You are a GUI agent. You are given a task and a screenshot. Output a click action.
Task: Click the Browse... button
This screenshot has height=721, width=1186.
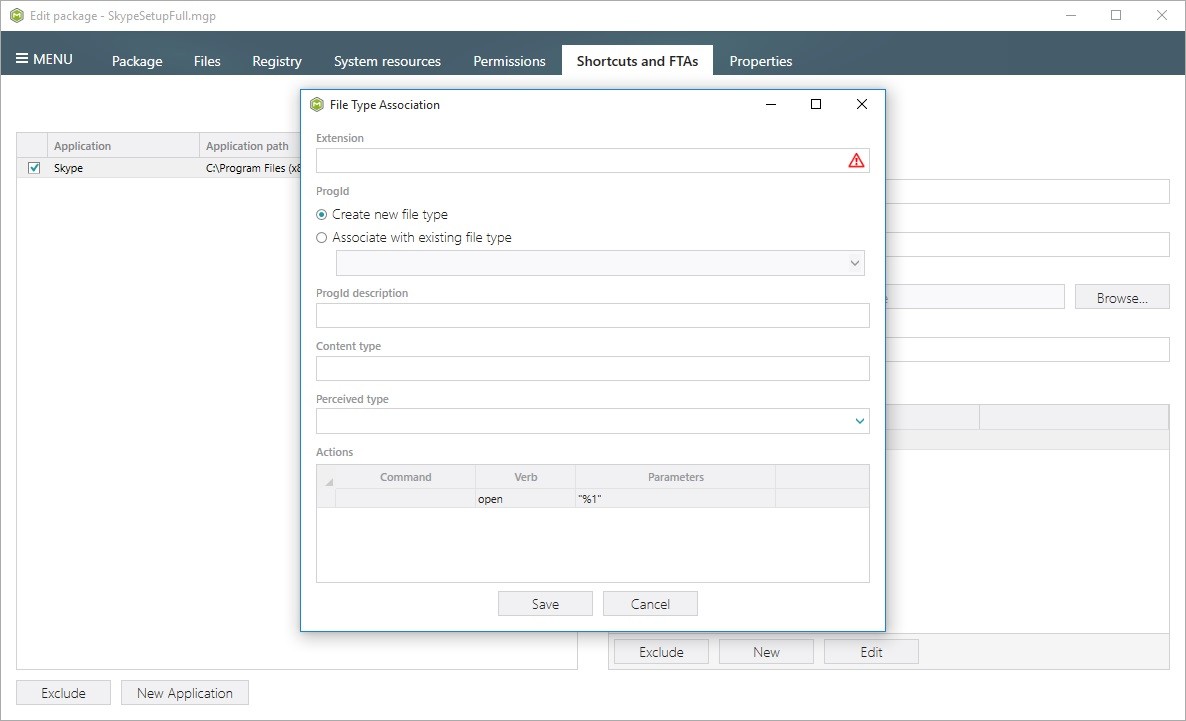coord(1122,297)
